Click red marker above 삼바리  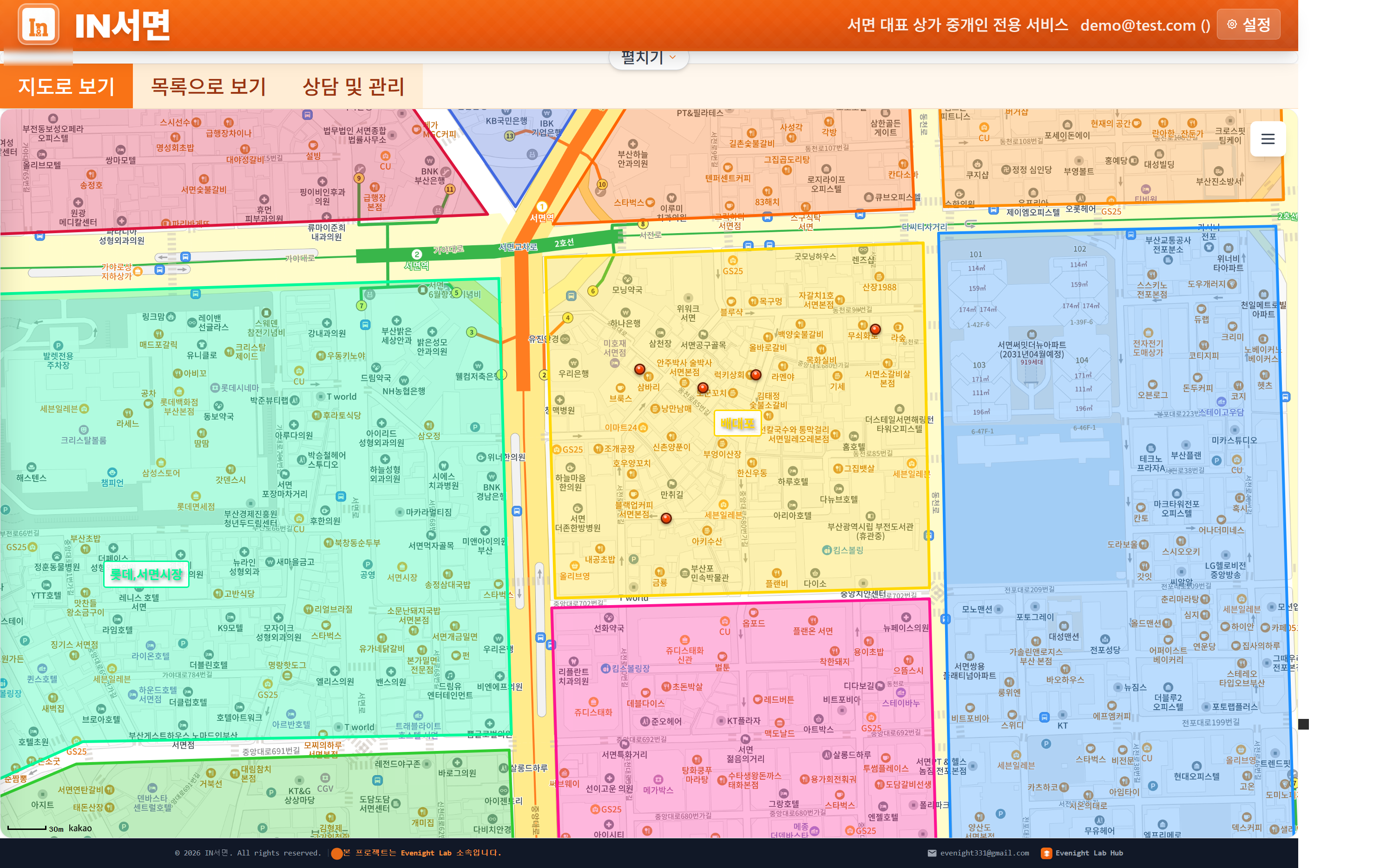[639, 369]
